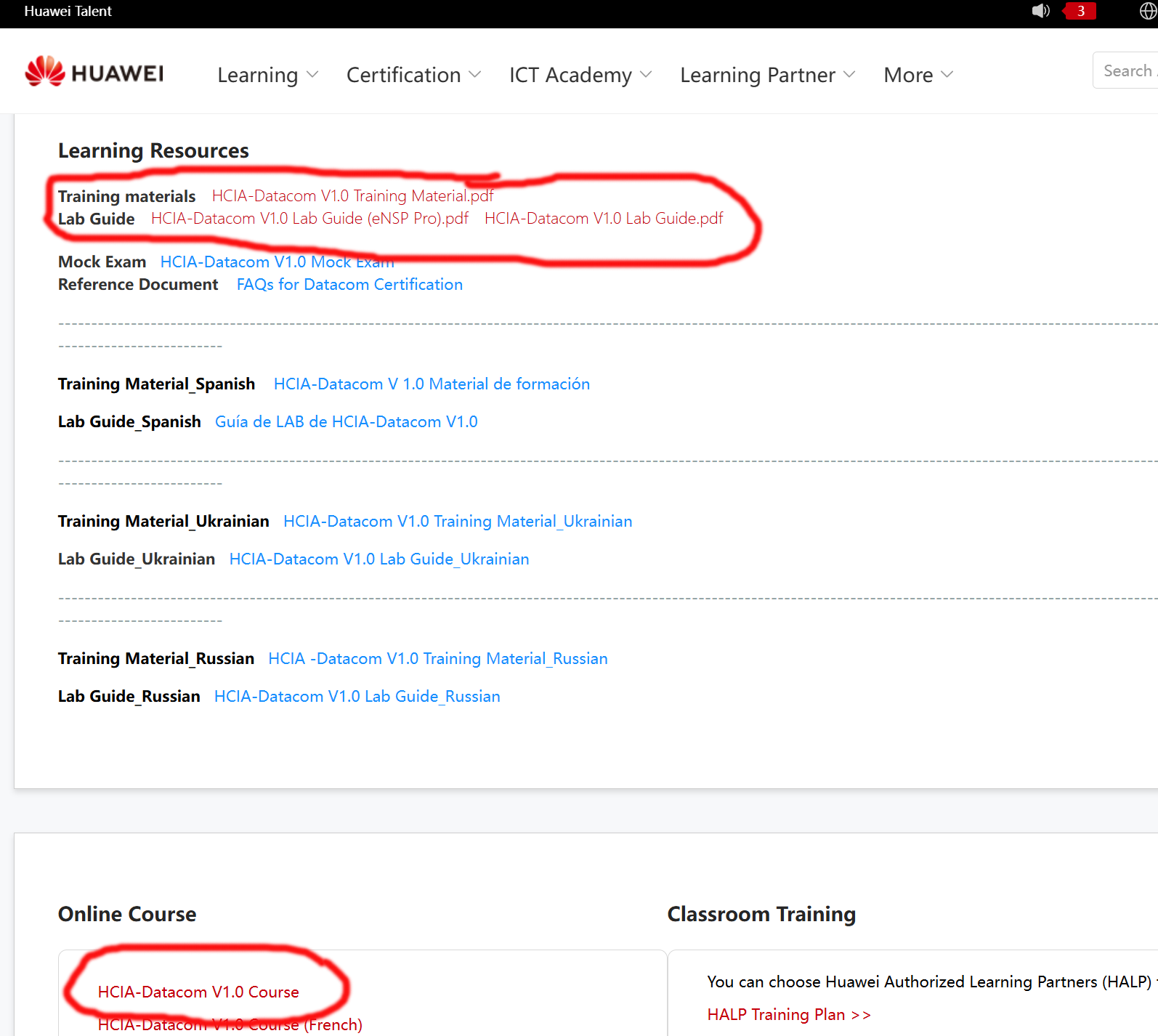Open FAQs for Datacom Certification
The height and width of the screenshot is (1036, 1158).
pyautogui.click(x=349, y=285)
